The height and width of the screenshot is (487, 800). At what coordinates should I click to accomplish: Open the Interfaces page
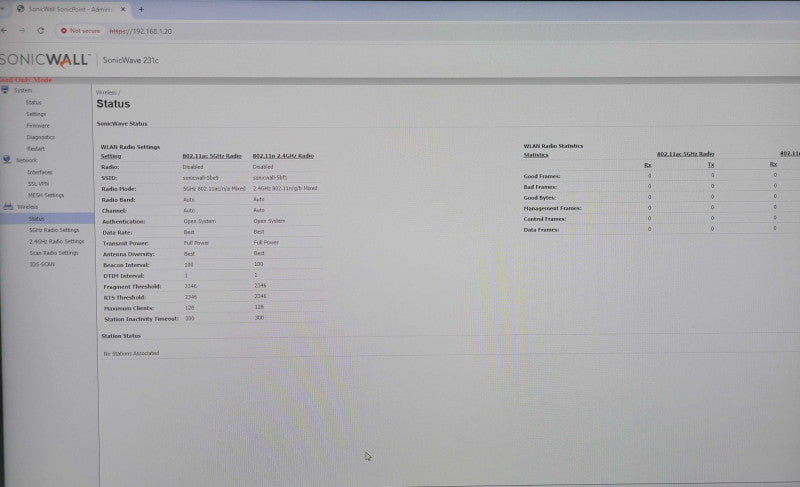pos(40,172)
